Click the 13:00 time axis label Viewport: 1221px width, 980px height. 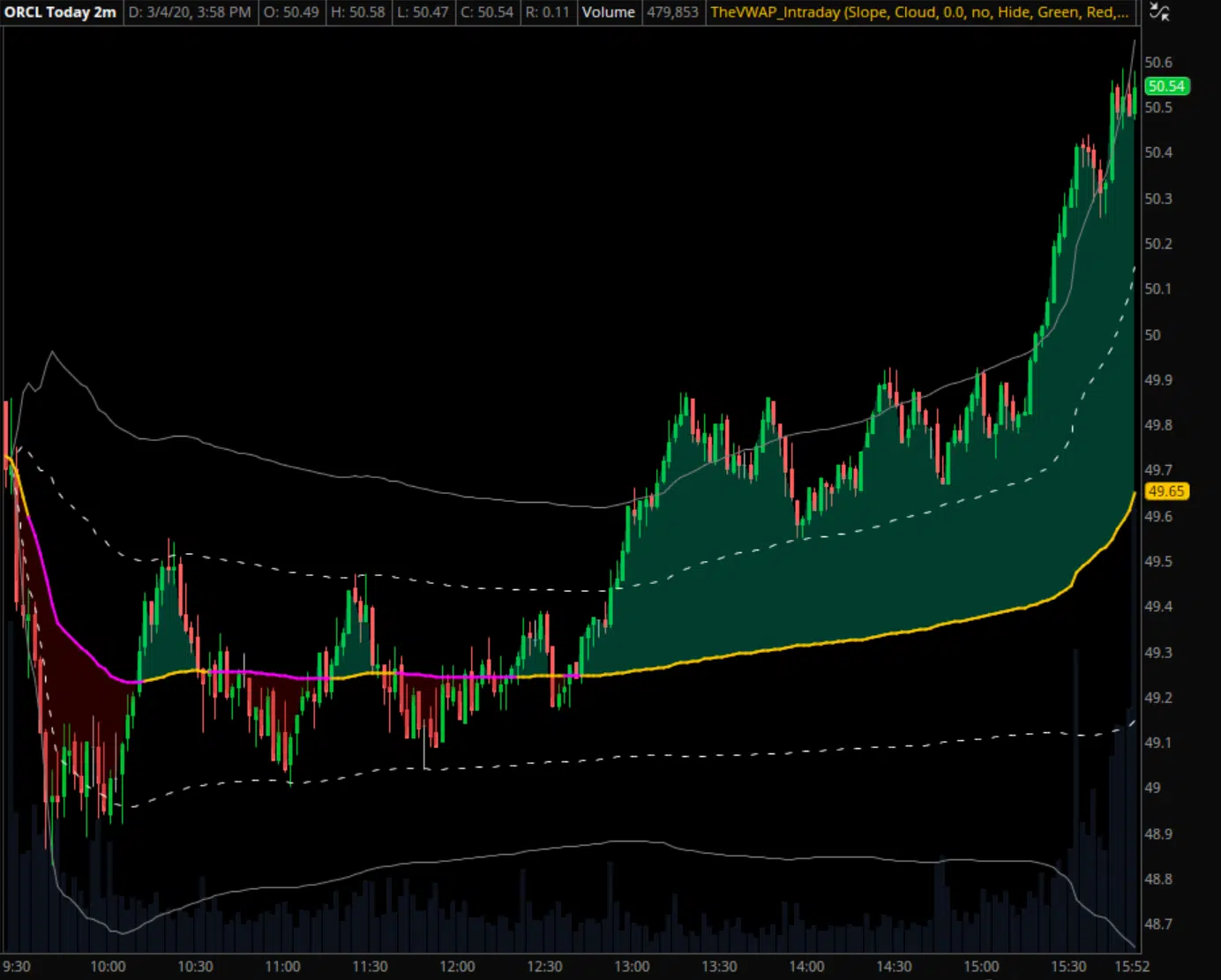(632, 966)
